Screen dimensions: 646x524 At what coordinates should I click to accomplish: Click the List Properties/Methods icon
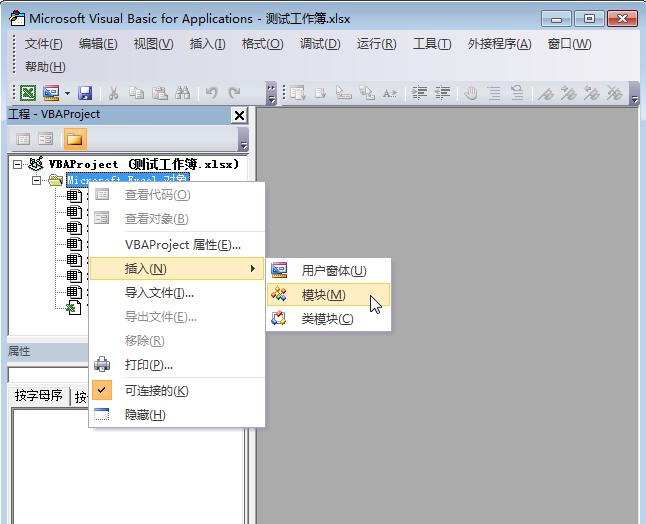[297, 93]
